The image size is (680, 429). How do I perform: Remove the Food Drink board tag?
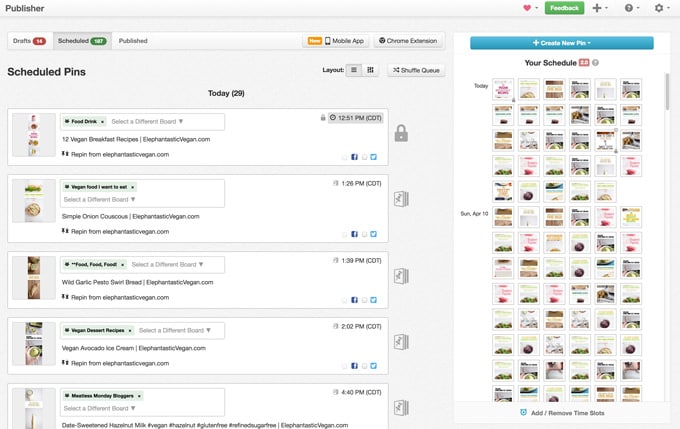[x=102, y=122]
